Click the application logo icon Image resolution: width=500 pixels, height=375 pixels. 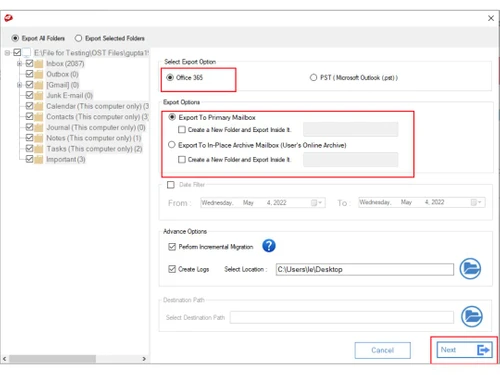(8, 18)
